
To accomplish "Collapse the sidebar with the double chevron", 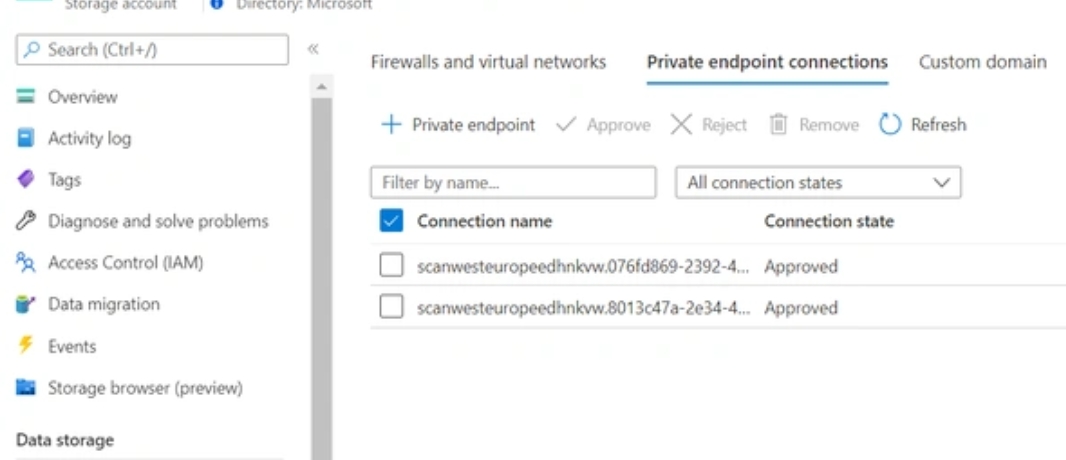I will [x=313, y=49].
